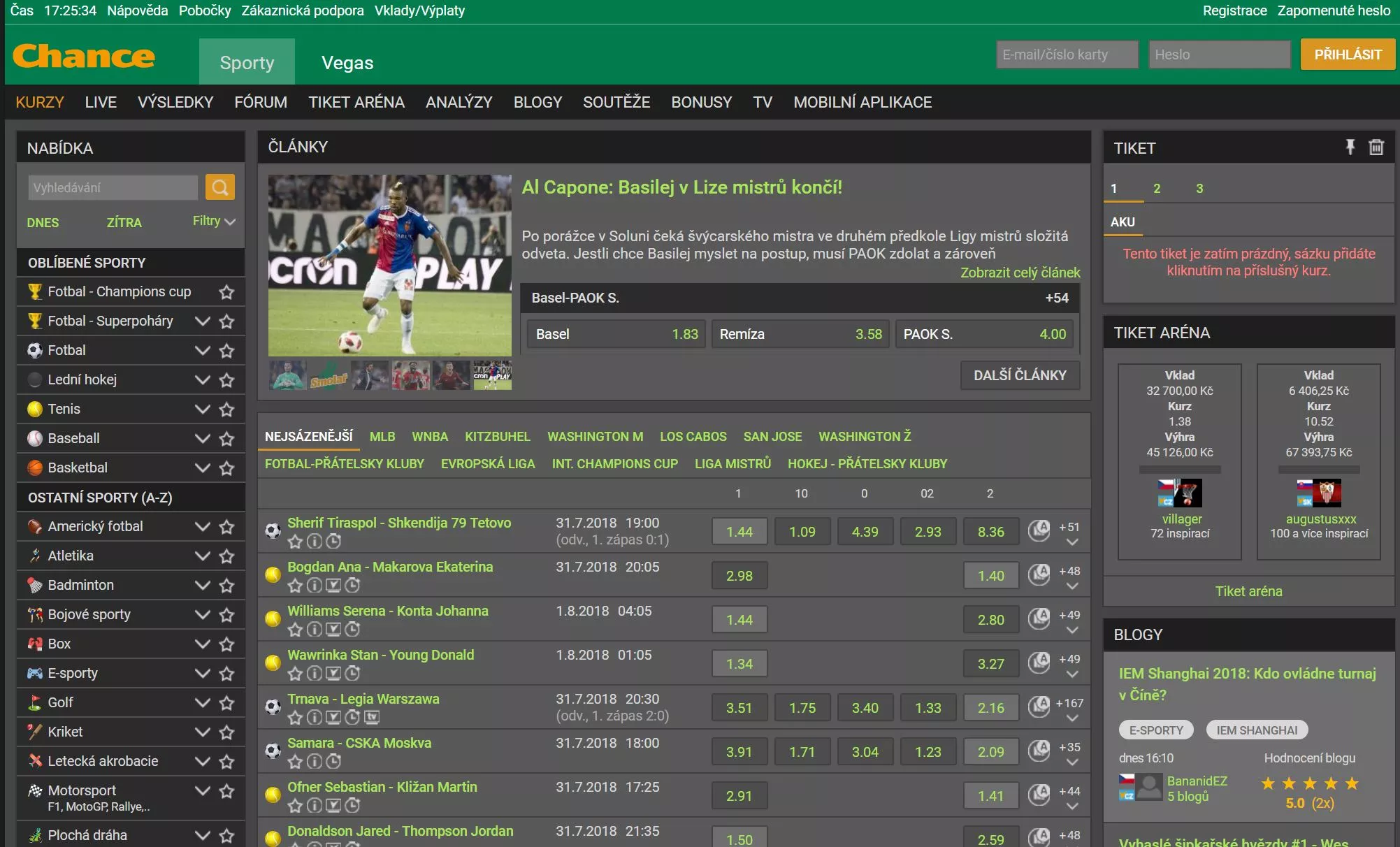Click info icon under Bogdan Ana match

coord(315,585)
